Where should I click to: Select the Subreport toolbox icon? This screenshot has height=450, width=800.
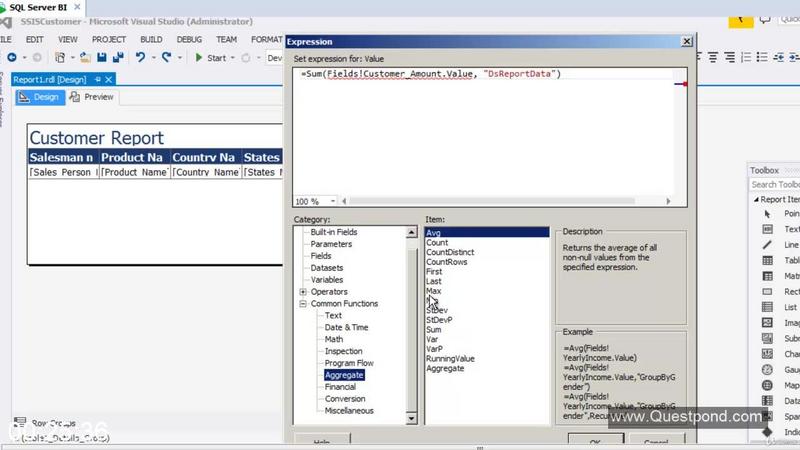coord(767,338)
